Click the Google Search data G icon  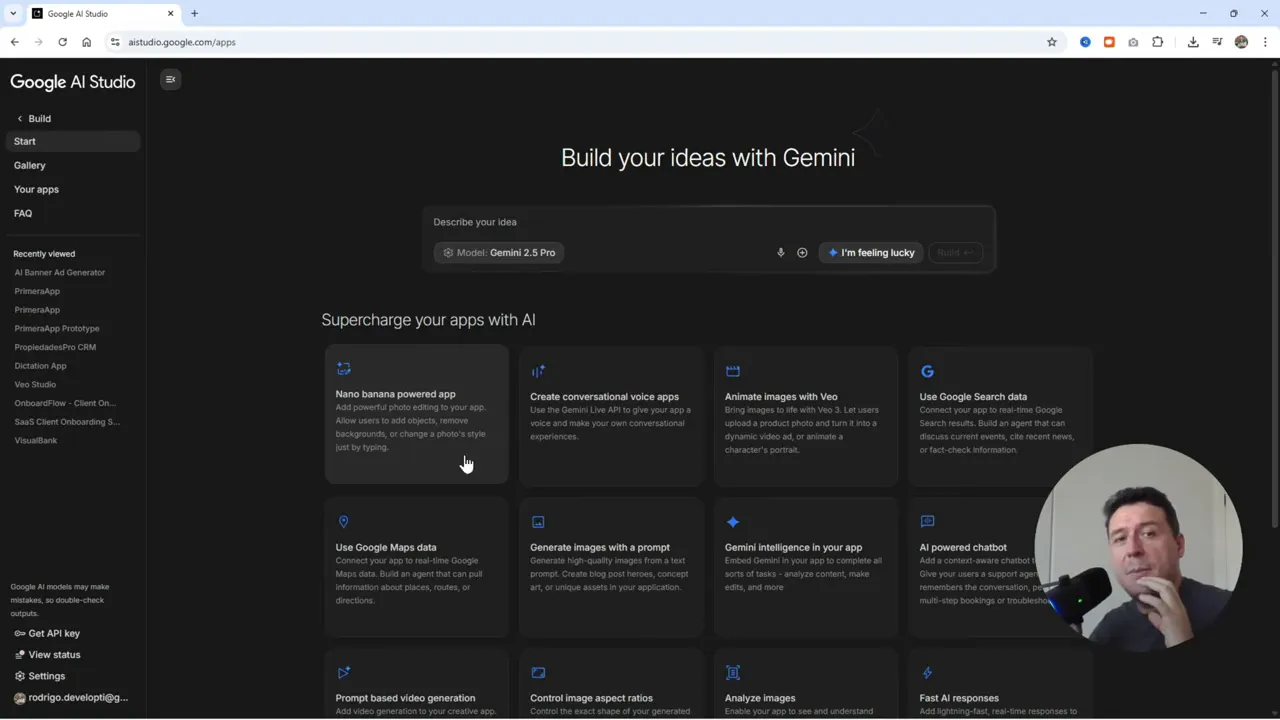(927, 371)
